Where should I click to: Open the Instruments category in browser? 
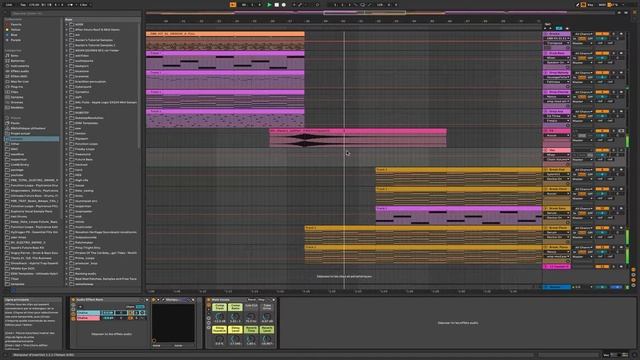pyautogui.click(x=20, y=66)
